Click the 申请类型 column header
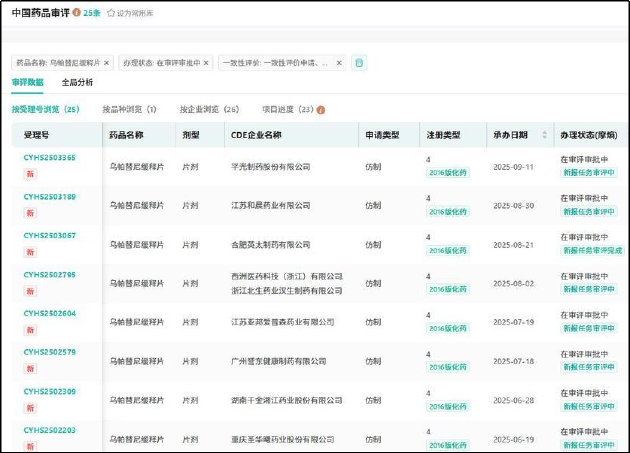Image resolution: width=630 pixels, height=453 pixels. click(382, 135)
